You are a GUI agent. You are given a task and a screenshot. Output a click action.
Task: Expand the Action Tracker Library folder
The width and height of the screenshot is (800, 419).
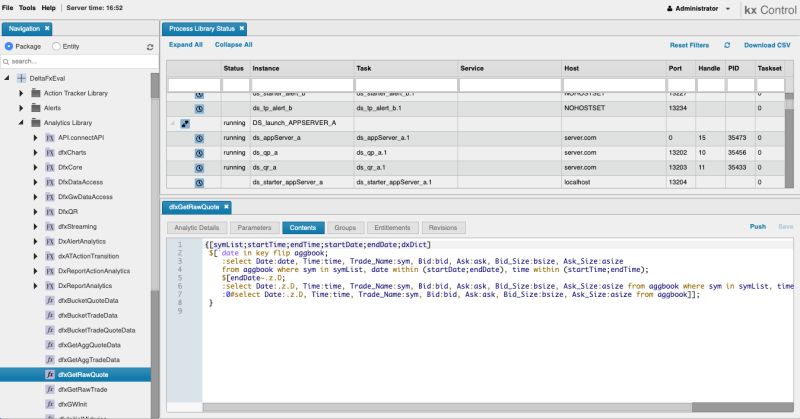click(x=21, y=93)
